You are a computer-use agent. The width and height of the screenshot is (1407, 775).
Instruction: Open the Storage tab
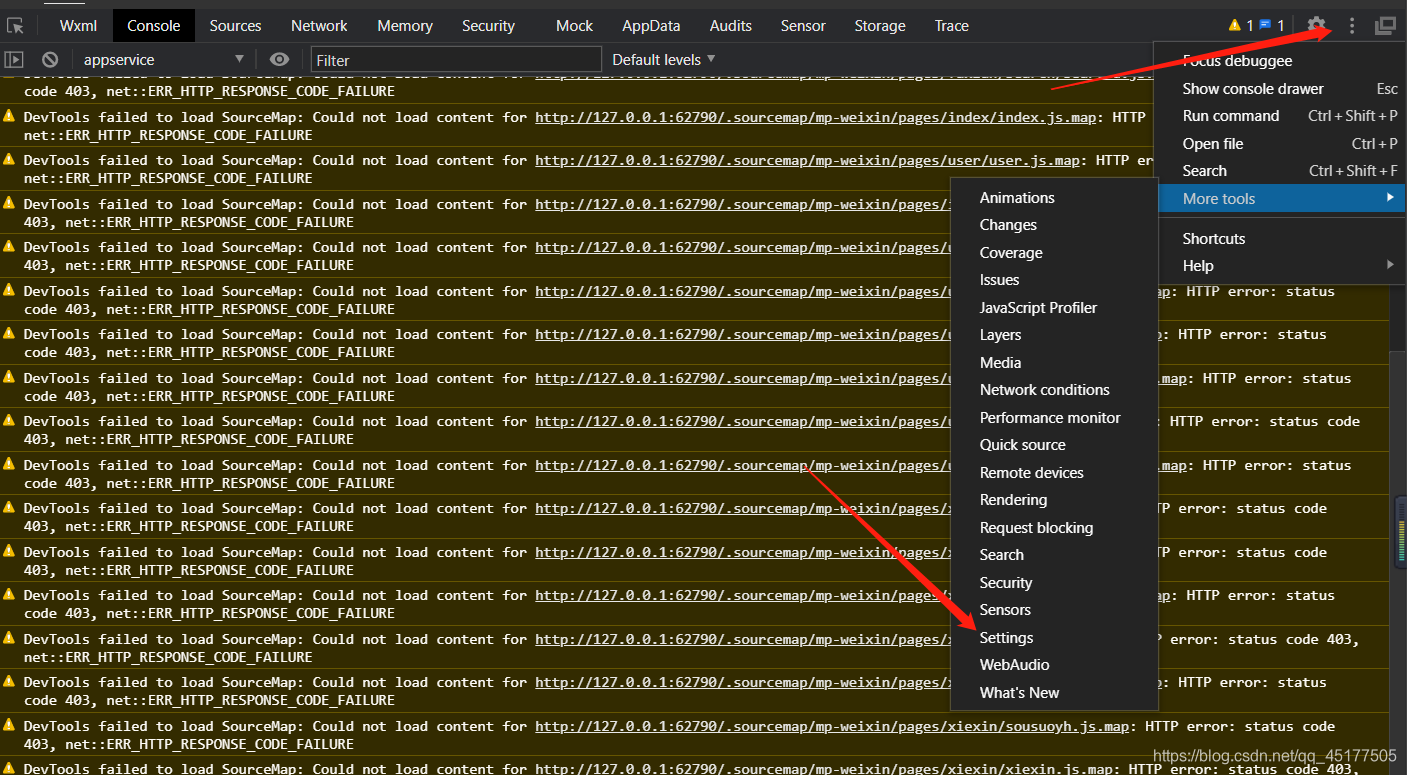[x=880, y=26]
